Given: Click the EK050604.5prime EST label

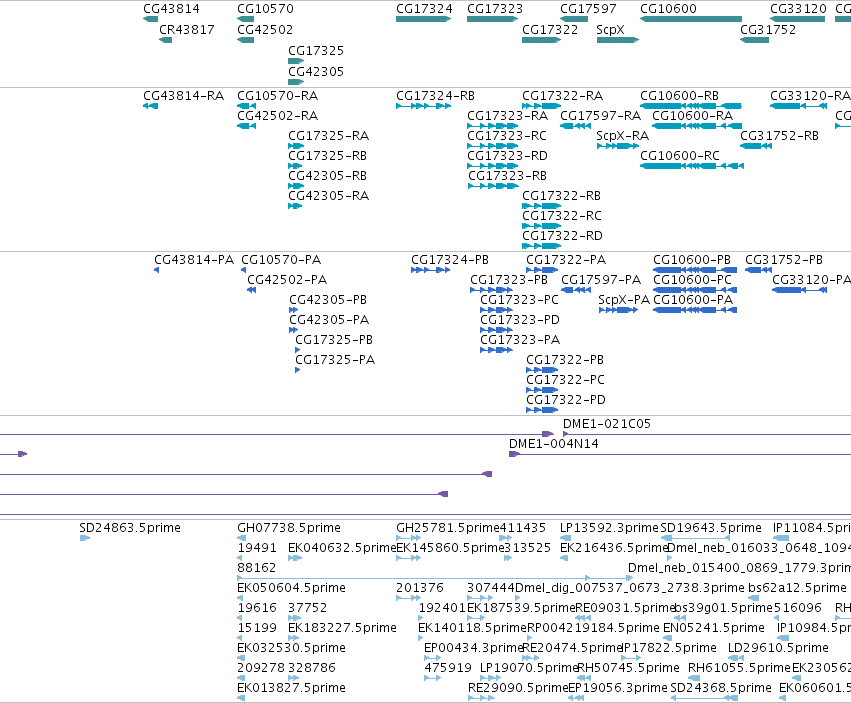Looking at the screenshot, I should tap(291, 588).
